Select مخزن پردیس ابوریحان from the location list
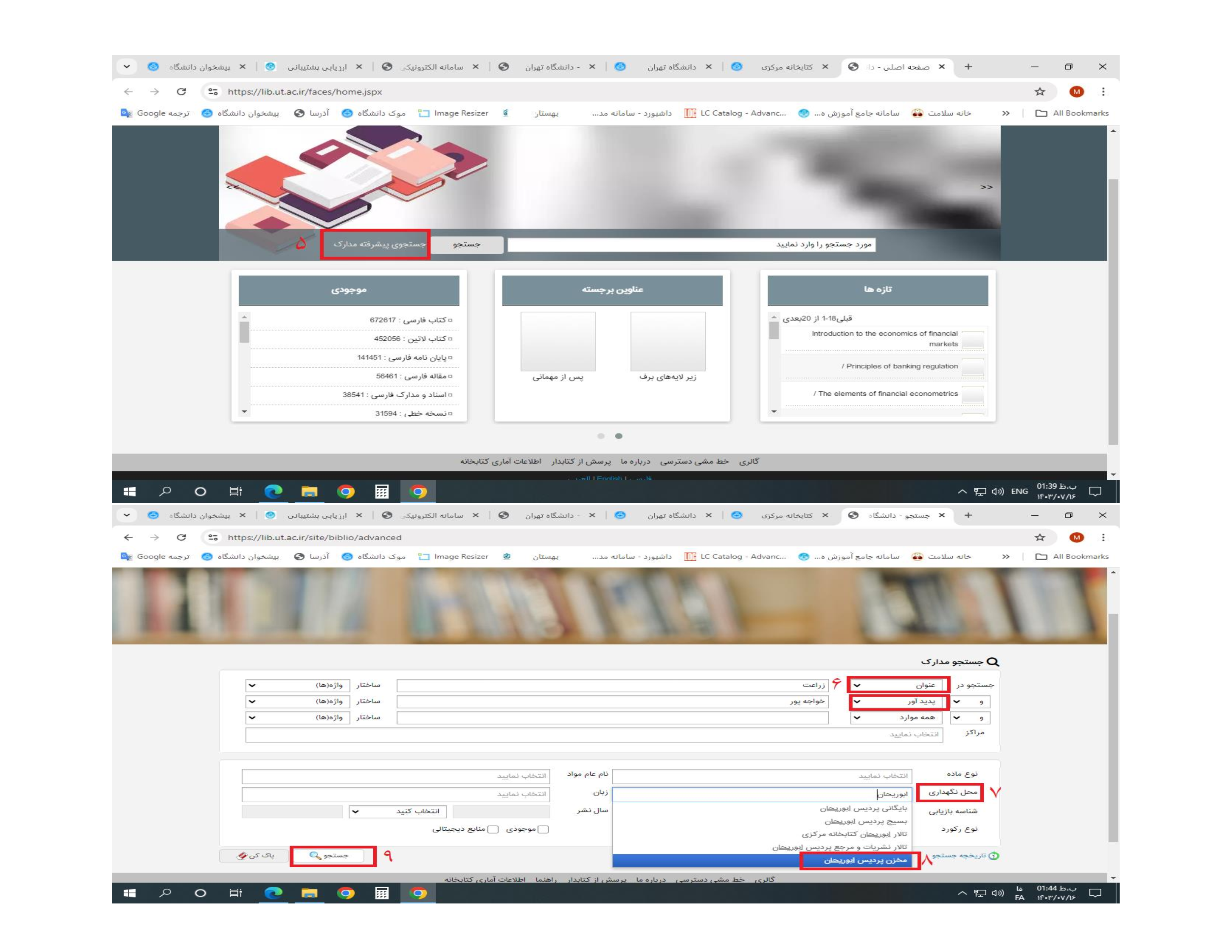Image resolution: width=1232 pixels, height=952 pixels. click(x=762, y=860)
